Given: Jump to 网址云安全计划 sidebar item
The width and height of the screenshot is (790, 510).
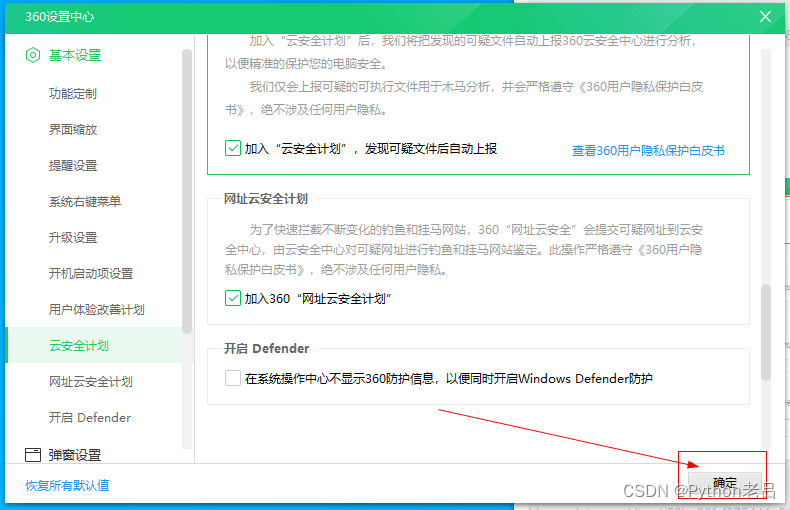Looking at the screenshot, I should point(91,381).
